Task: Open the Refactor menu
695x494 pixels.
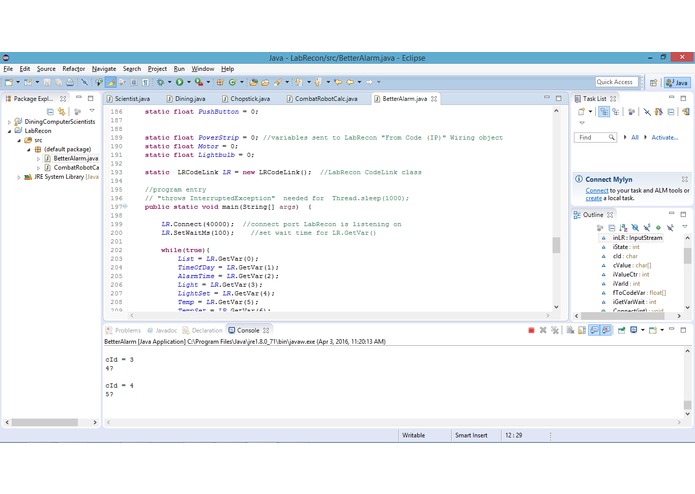Action: (74, 69)
